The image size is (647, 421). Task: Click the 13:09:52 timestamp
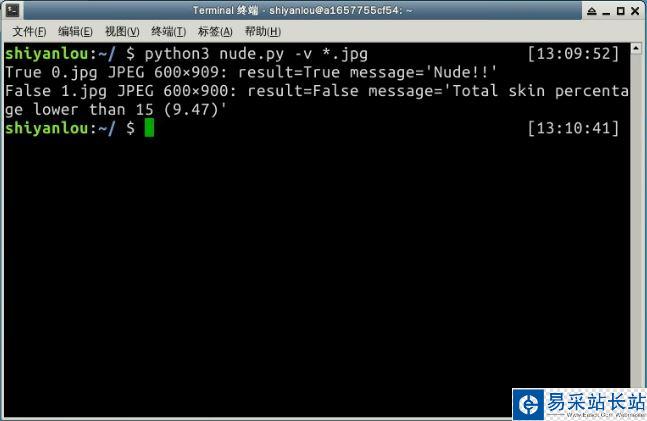point(574,54)
